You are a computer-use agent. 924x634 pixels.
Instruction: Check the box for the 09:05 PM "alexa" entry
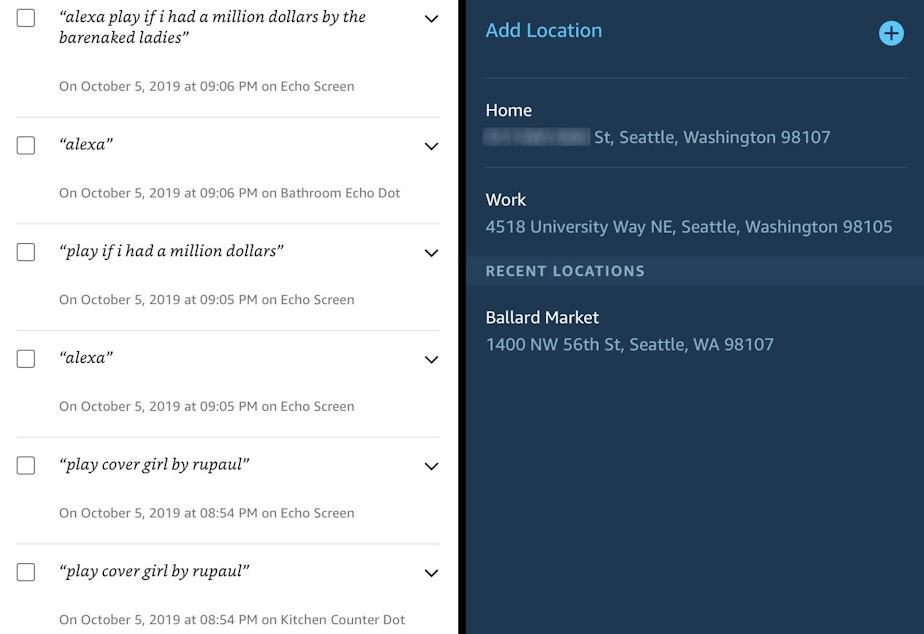(x=25, y=359)
